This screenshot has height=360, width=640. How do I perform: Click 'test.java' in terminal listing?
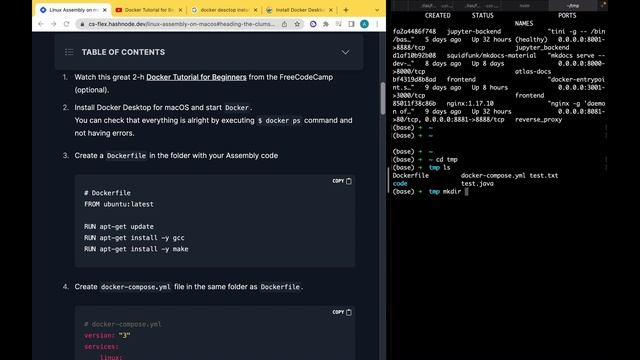coord(477,184)
